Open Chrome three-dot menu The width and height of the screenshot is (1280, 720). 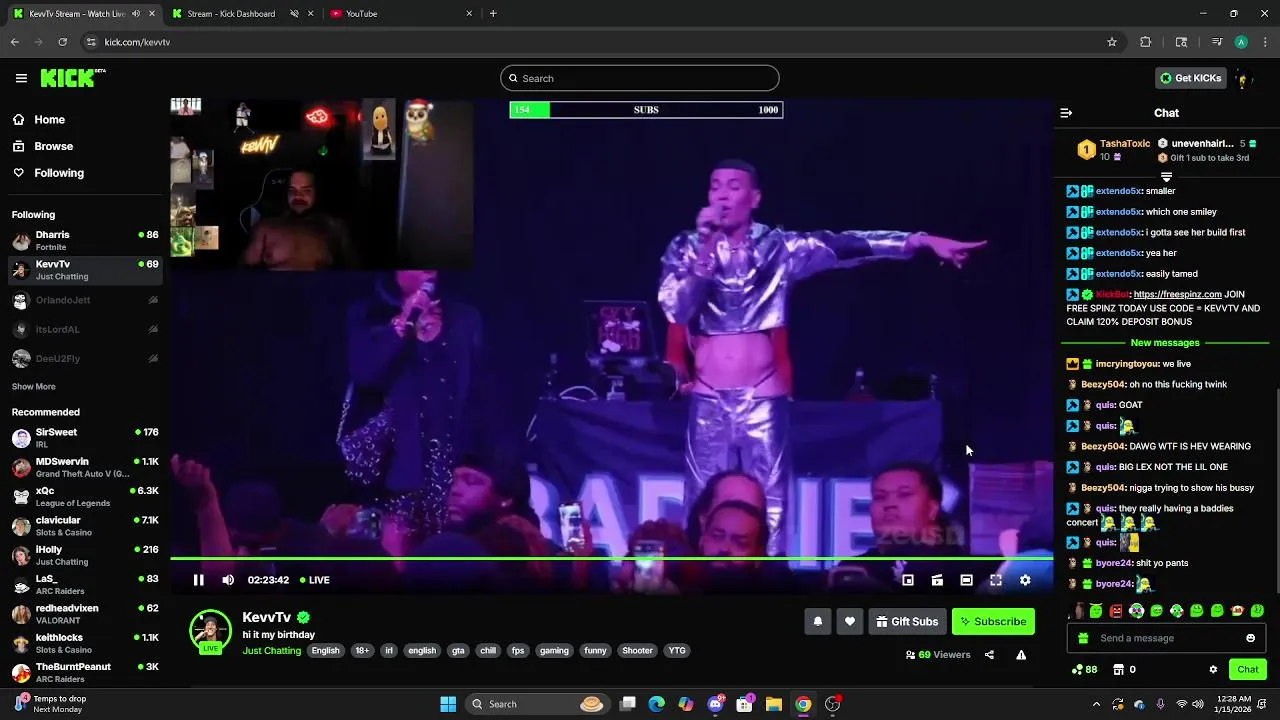click(x=1265, y=42)
